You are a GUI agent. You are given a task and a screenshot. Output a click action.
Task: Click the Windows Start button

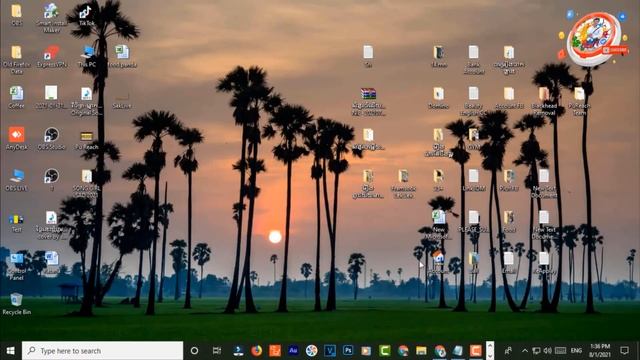coord(11,351)
